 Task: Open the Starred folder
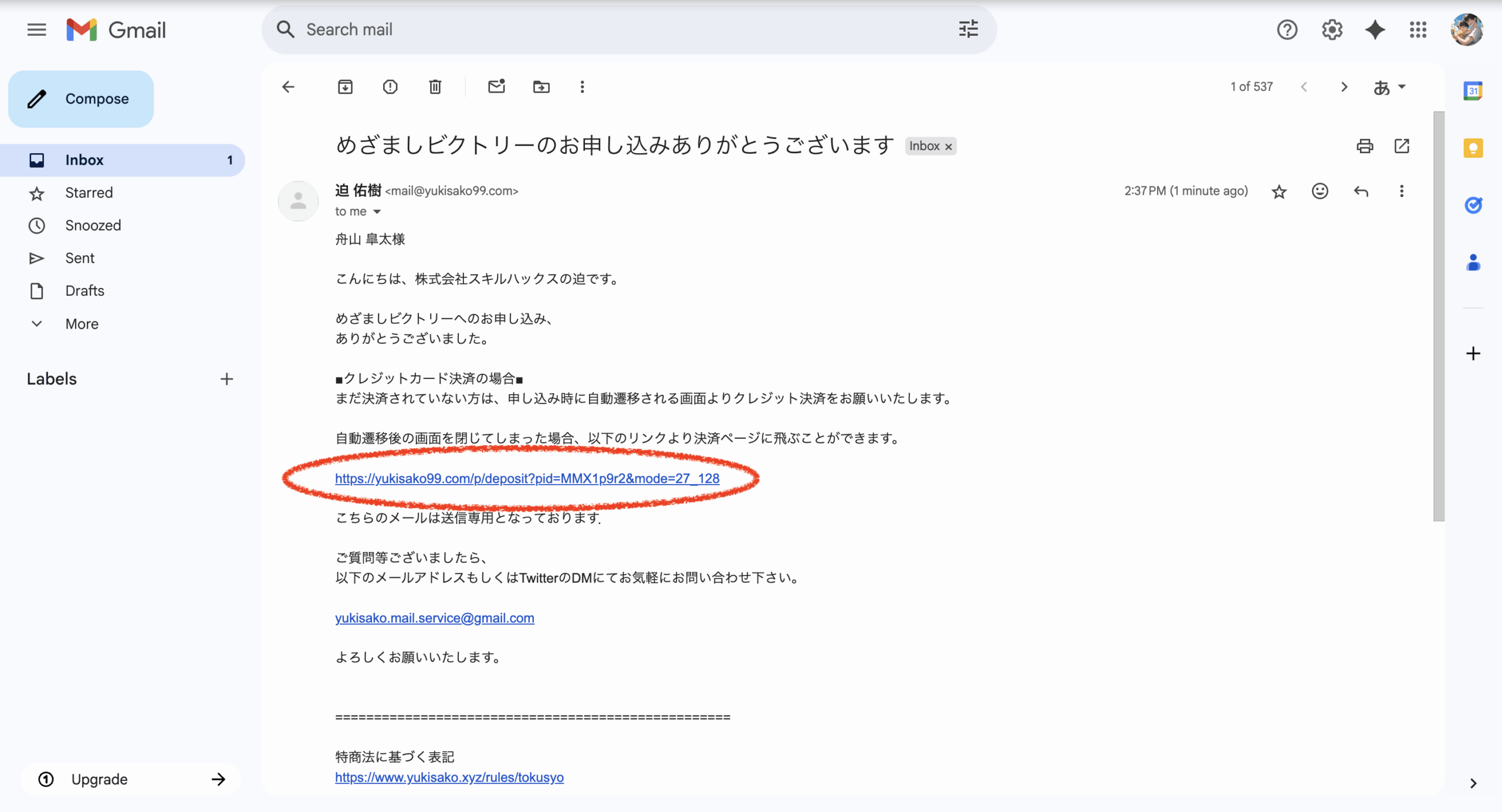122,192
